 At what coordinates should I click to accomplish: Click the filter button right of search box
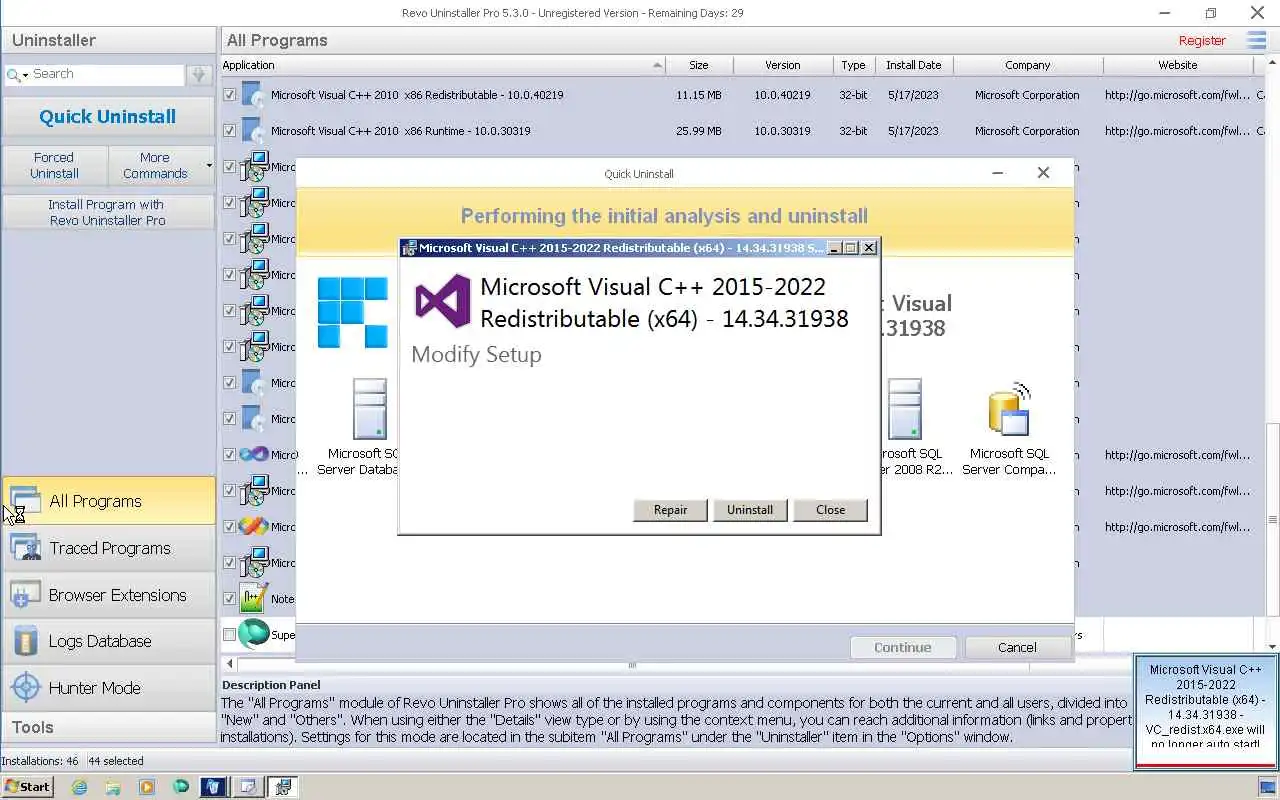(x=199, y=75)
